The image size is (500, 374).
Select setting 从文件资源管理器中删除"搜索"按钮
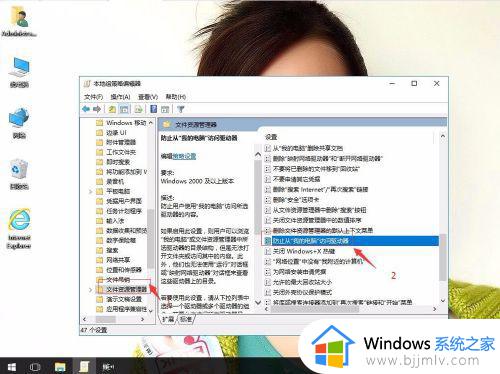[x=319, y=210]
